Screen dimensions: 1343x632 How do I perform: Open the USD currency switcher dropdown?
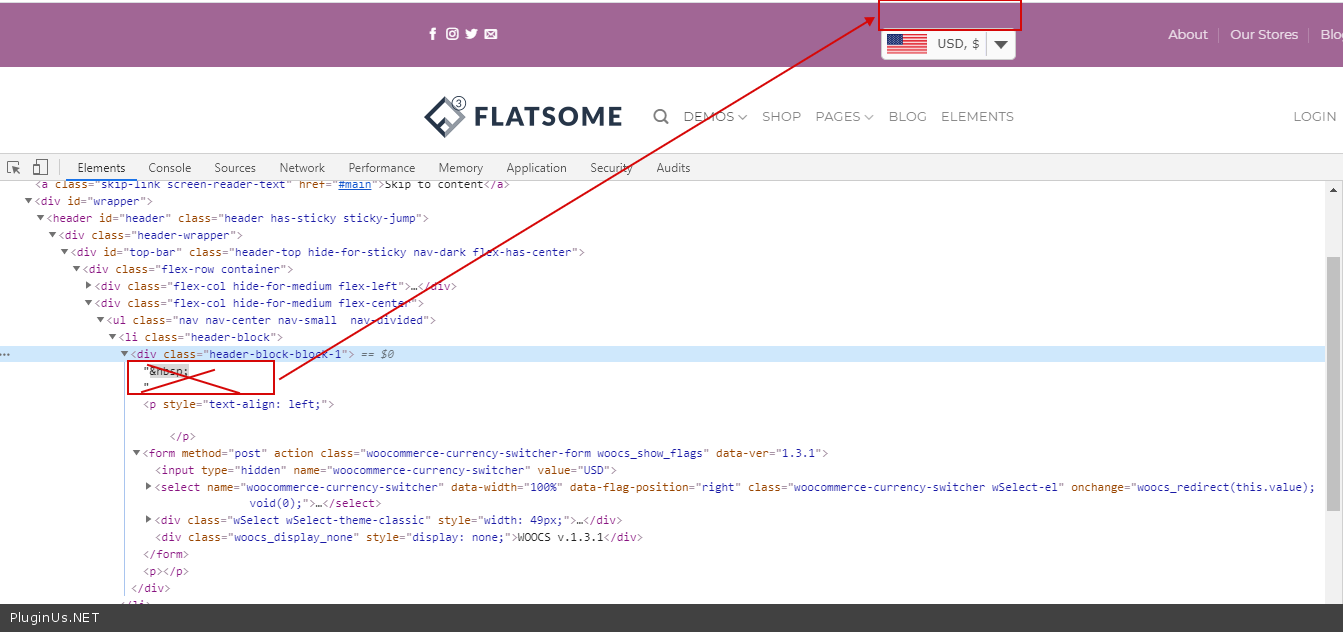[x=1000, y=45]
